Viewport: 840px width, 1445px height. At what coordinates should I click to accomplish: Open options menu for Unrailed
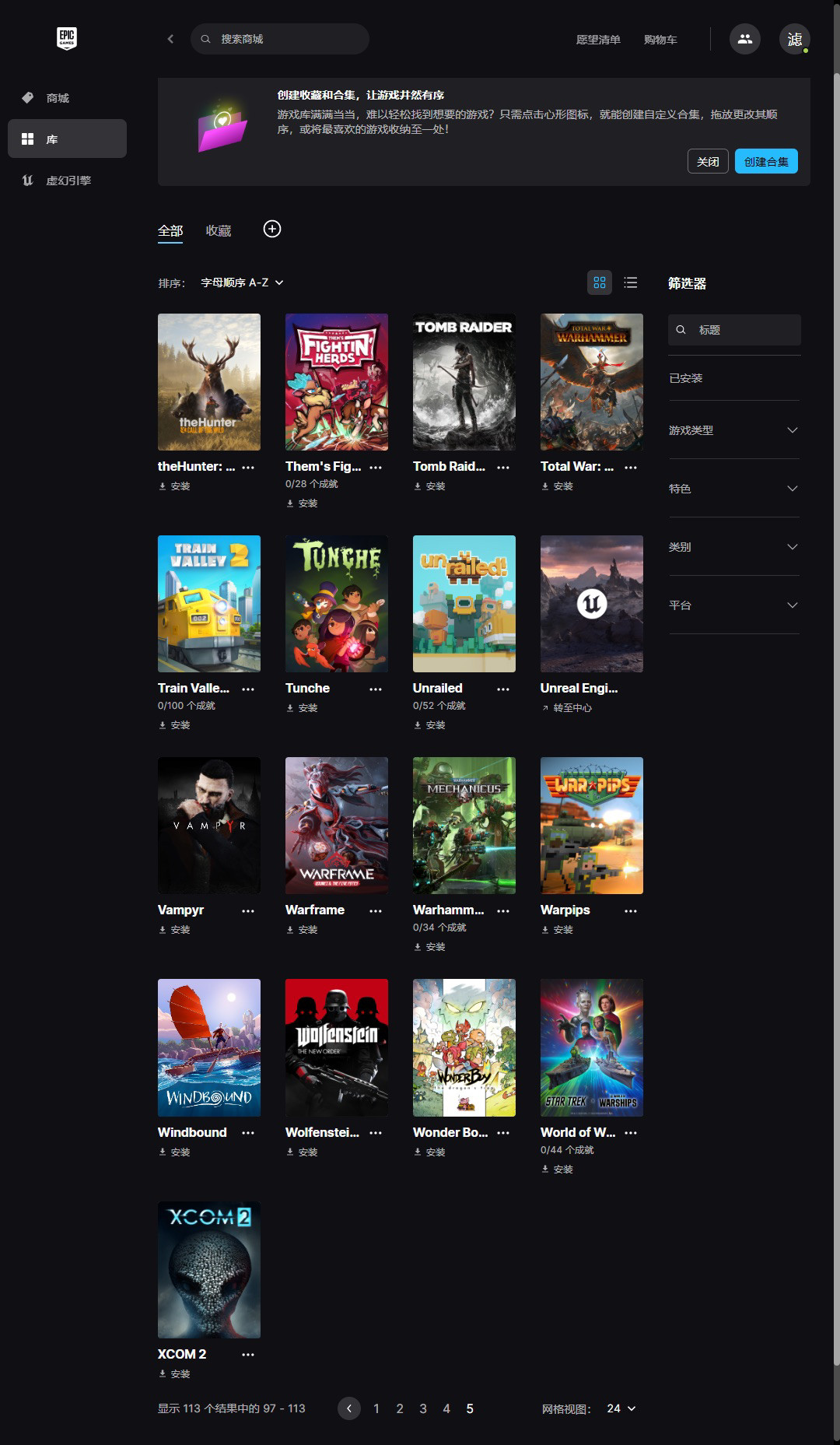tap(503, 689)
